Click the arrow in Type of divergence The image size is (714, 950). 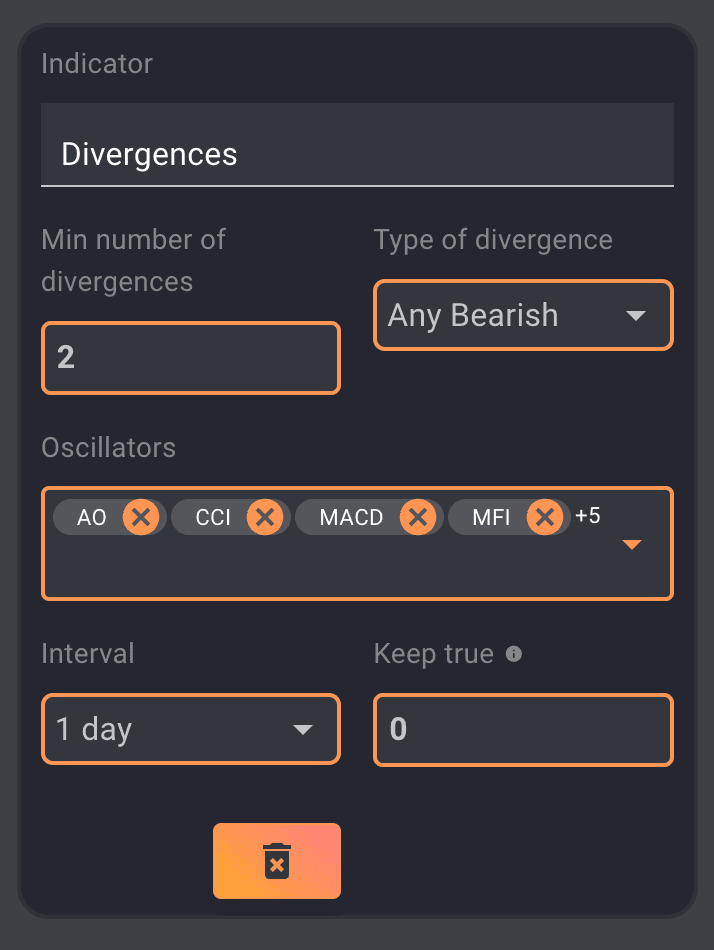coord(635,316)
